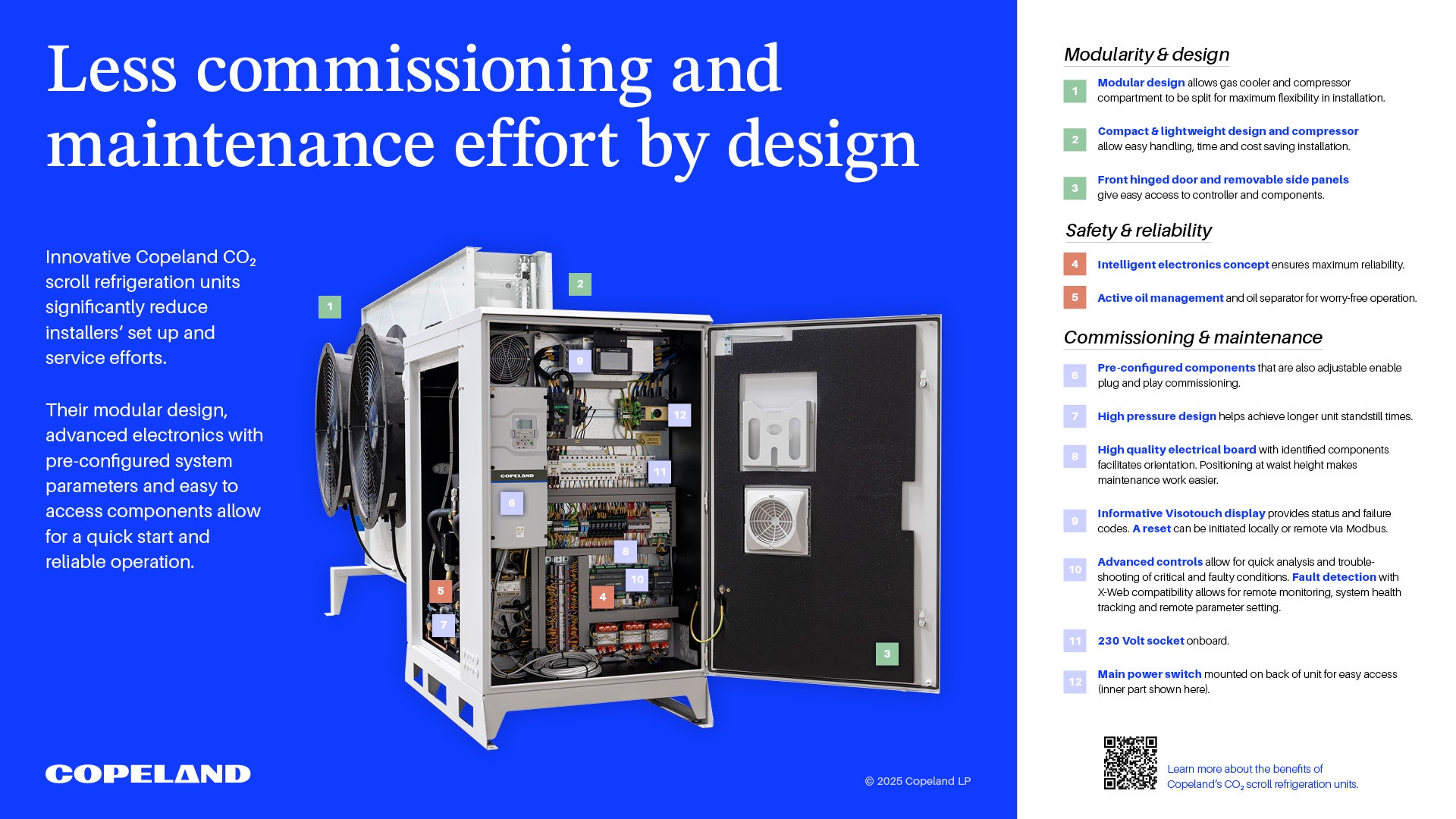Click marker 6 on the Copeland drive panel
Viewport: 1456px width, 819px height.
pos(512,503)
